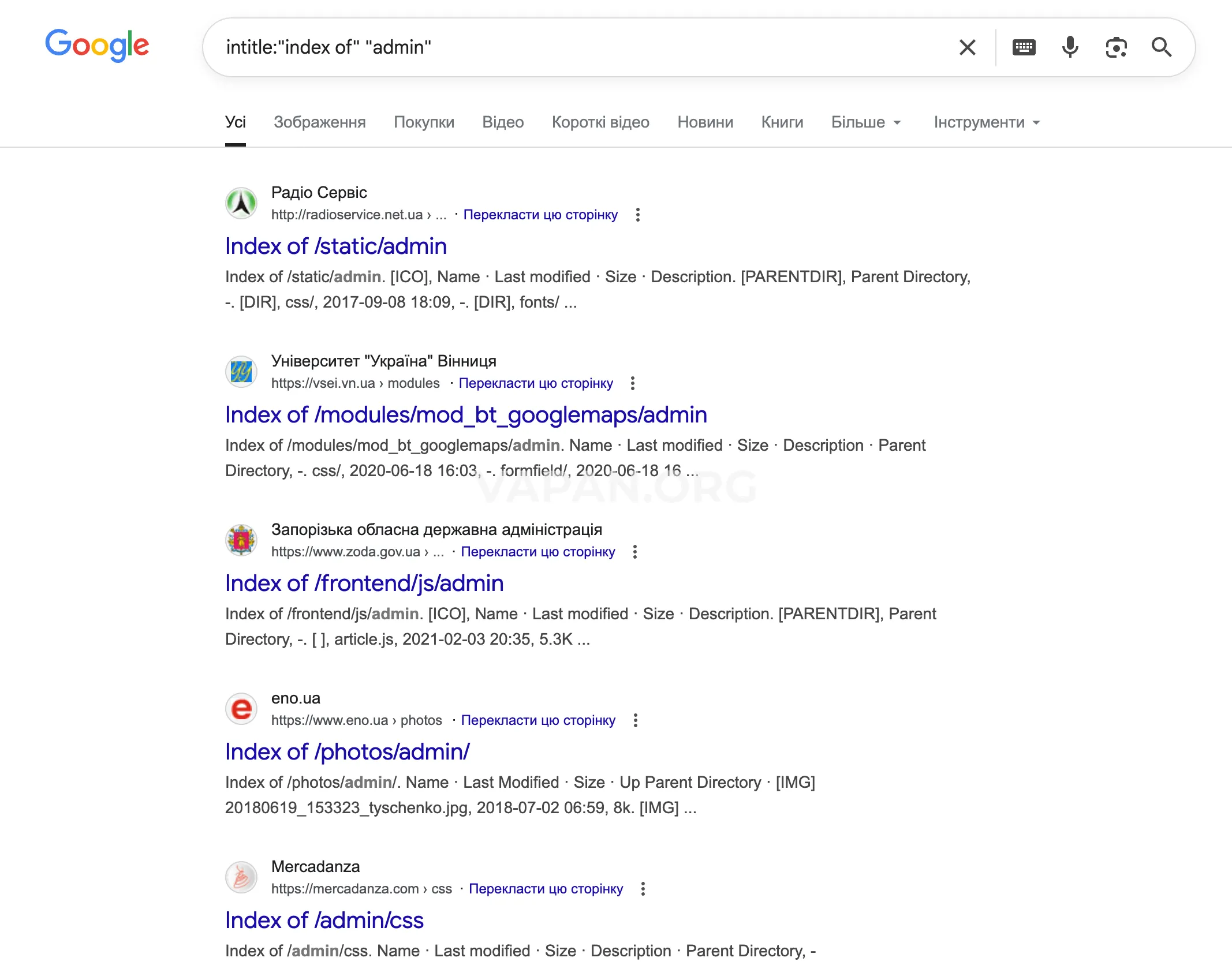1232x980 pixels.
Task: Click the https://www.eno.ua › photos URL text
Action: point(357,720)
